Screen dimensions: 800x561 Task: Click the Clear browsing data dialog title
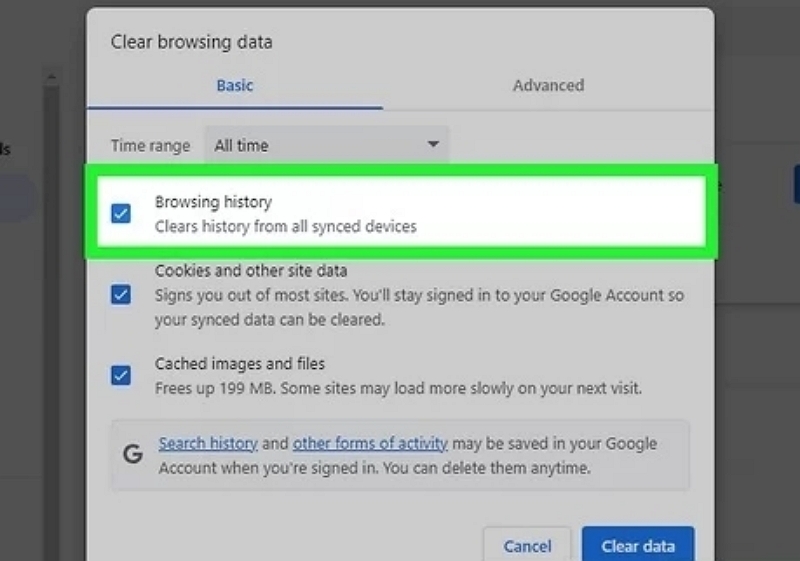[x=191, y=42]
